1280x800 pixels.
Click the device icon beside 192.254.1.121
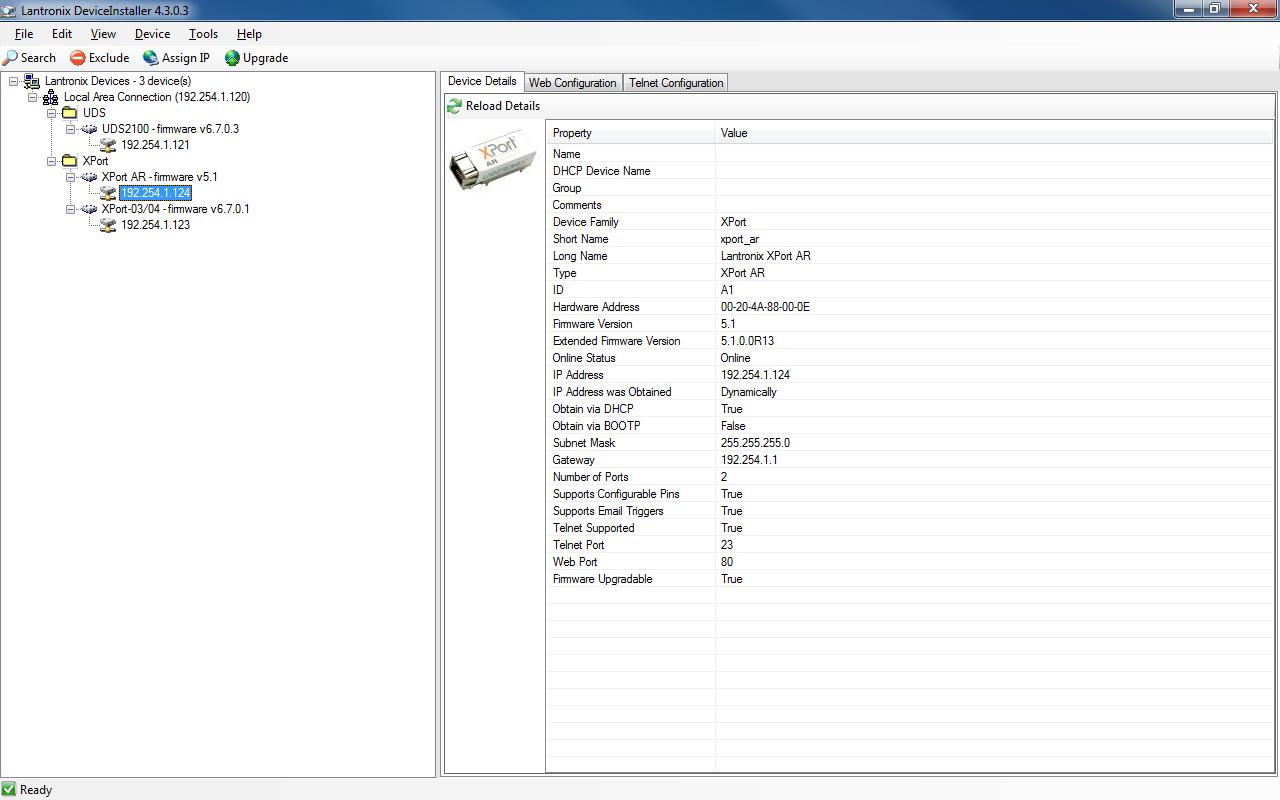tap(108, 145)
